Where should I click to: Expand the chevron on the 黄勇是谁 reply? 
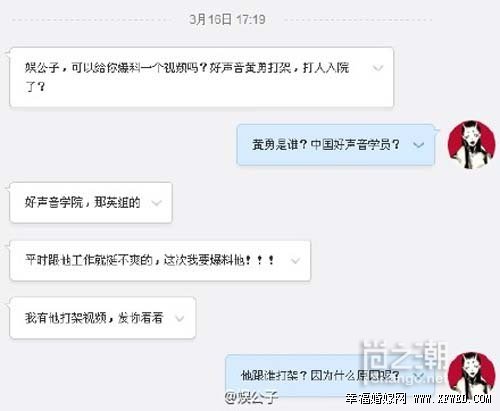418,145
